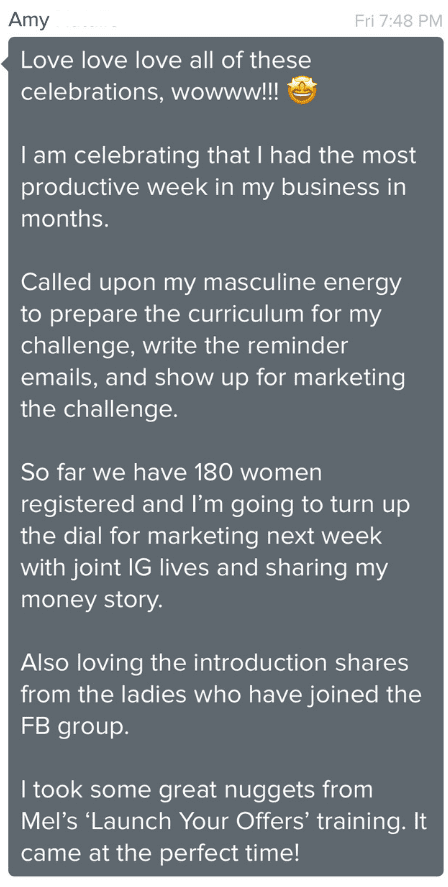Click the words 'the challenge.'
Screen dimensions: 448x887
(x=99, y=409)
